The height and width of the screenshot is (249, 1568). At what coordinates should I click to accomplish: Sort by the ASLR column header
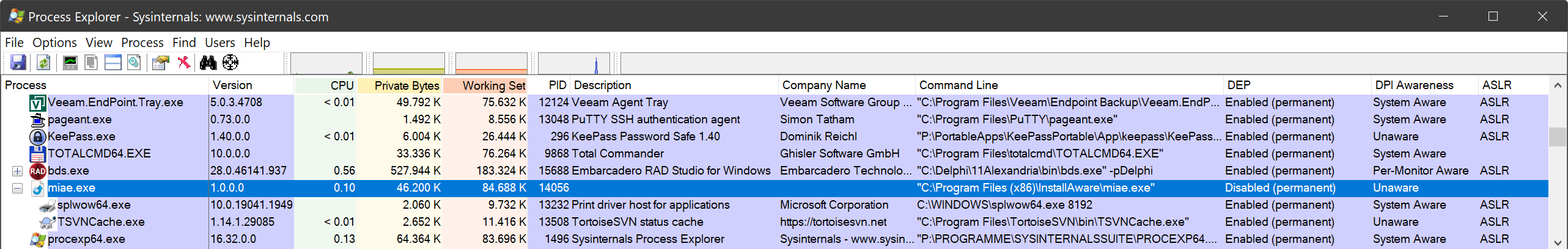point(1513,85)
